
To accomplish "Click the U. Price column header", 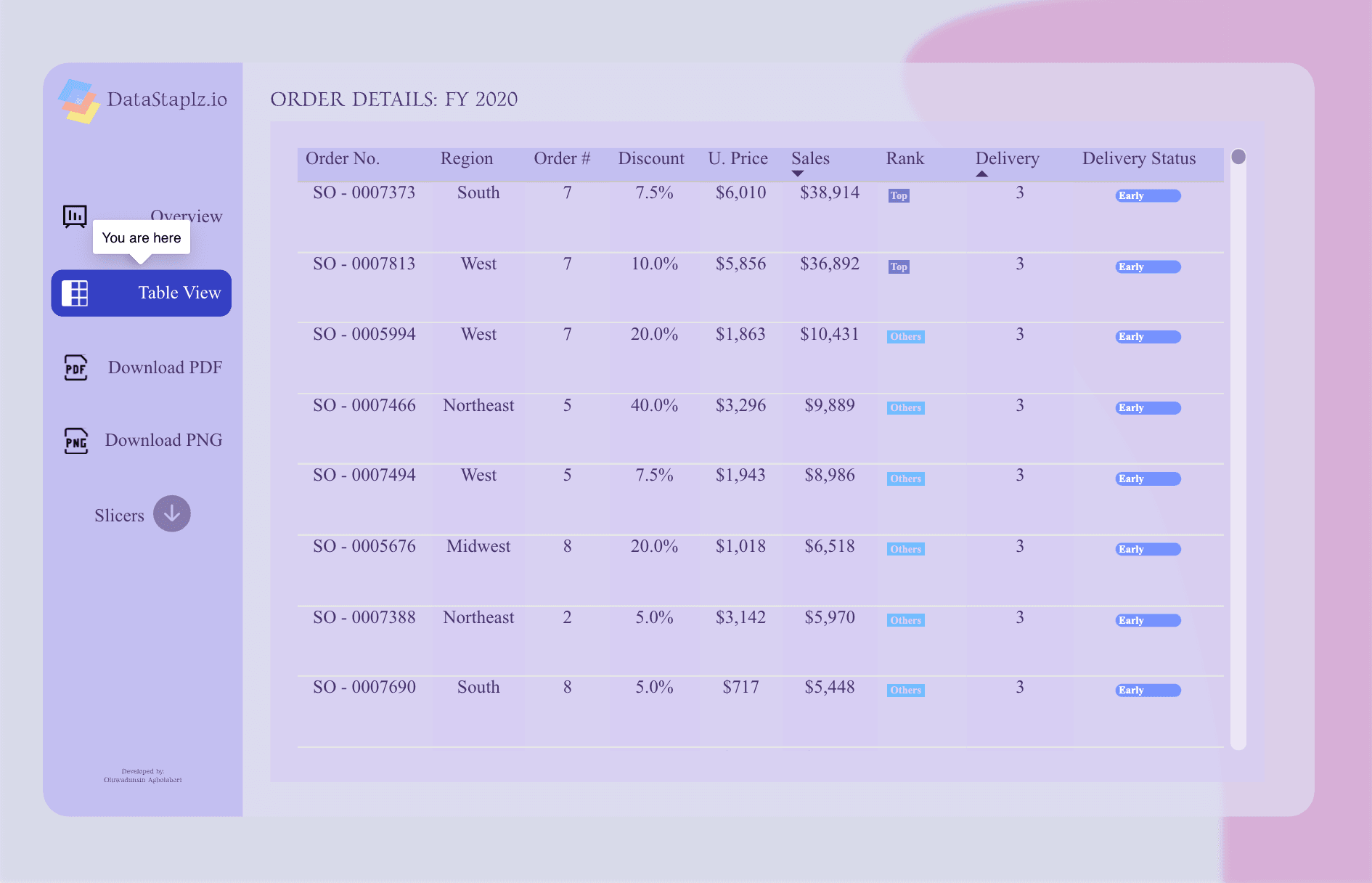I will point(738,158).
